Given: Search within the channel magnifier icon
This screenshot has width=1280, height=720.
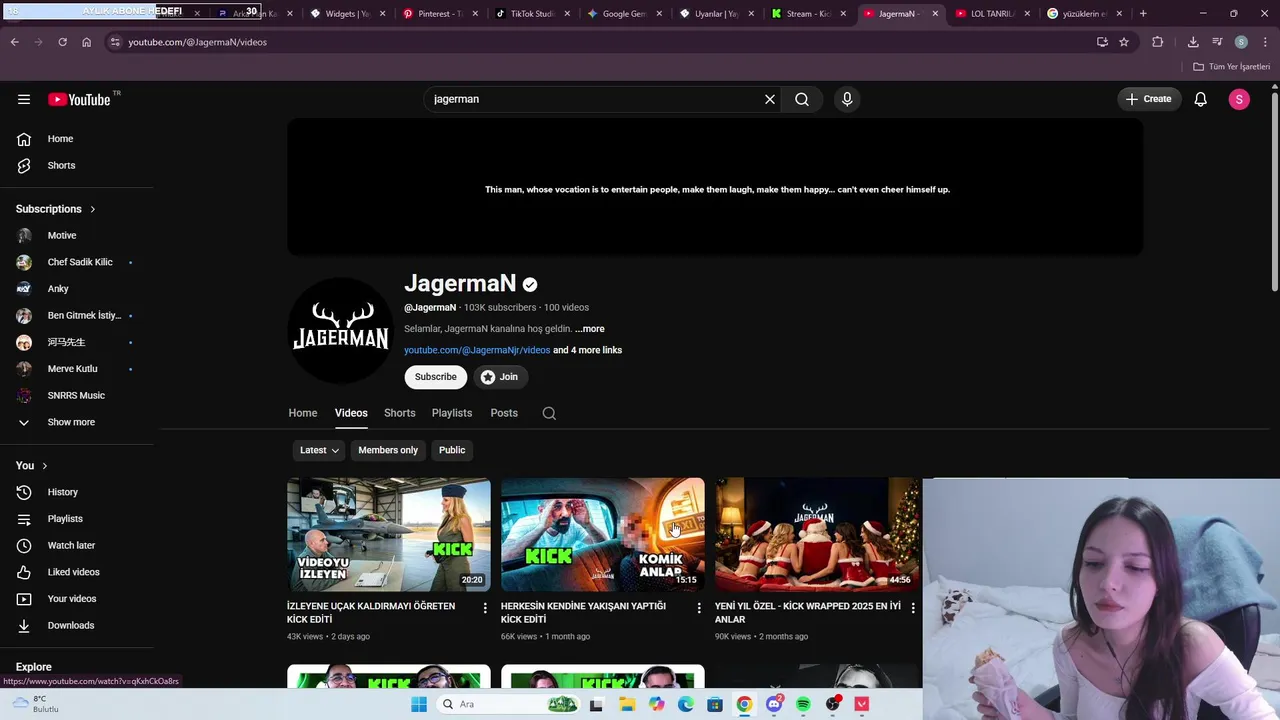Looking at the screenshot, I should click(x=549, y=413).
